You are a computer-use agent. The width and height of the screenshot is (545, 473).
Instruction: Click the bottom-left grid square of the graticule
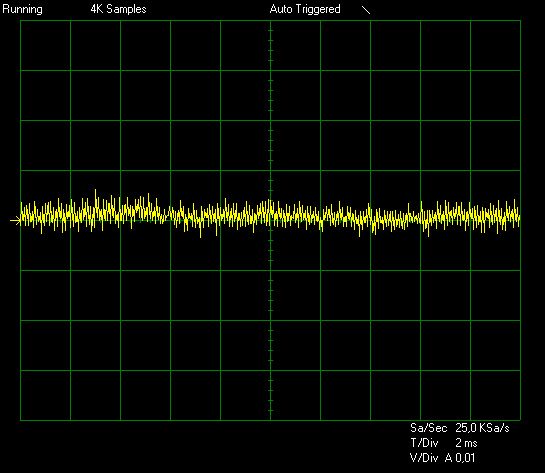click(46, 395)
